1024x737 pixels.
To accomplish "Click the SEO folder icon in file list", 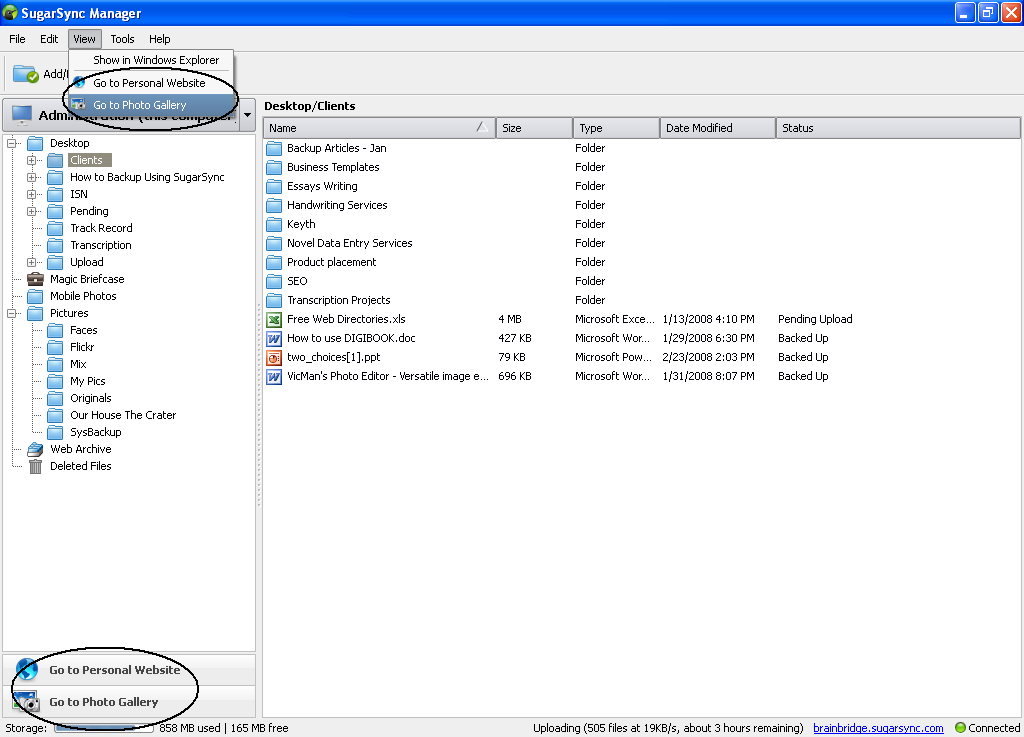I will pos(274,281).
